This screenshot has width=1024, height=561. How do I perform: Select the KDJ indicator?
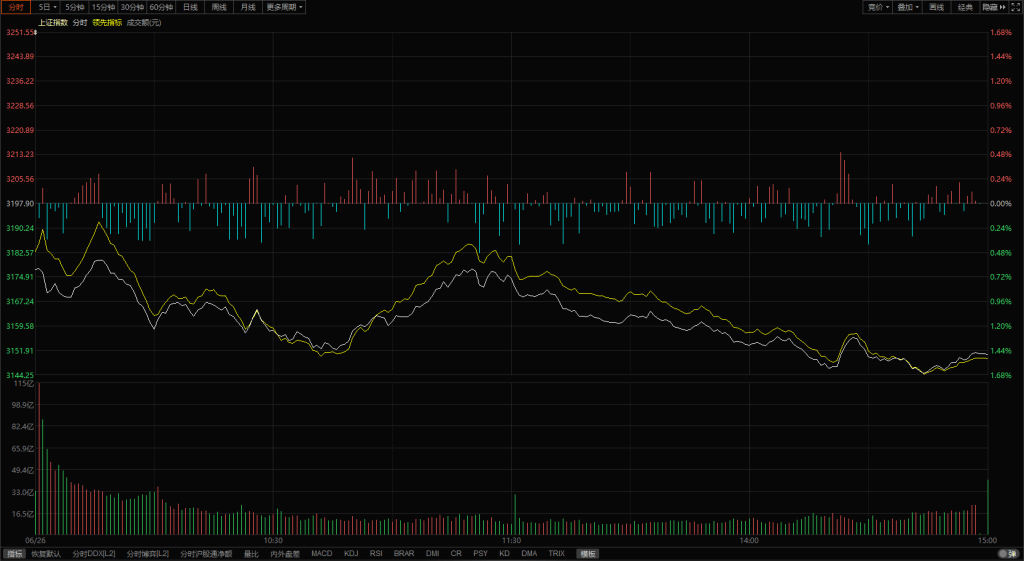pyautogui.click(x=351, y=553)
